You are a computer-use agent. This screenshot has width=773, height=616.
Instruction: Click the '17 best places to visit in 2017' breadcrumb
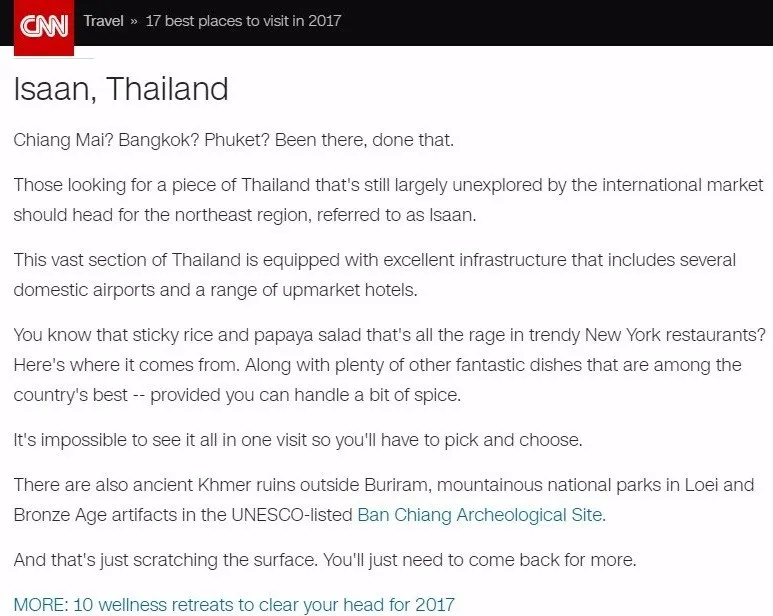pyautogui.click(x=243, y=21)
